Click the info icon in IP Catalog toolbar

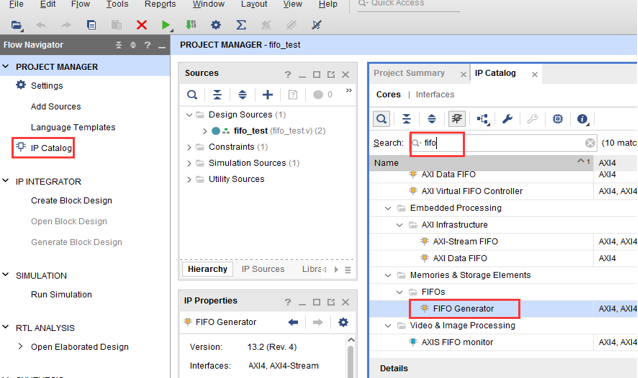pyautogui.click(x=583, y=119)
